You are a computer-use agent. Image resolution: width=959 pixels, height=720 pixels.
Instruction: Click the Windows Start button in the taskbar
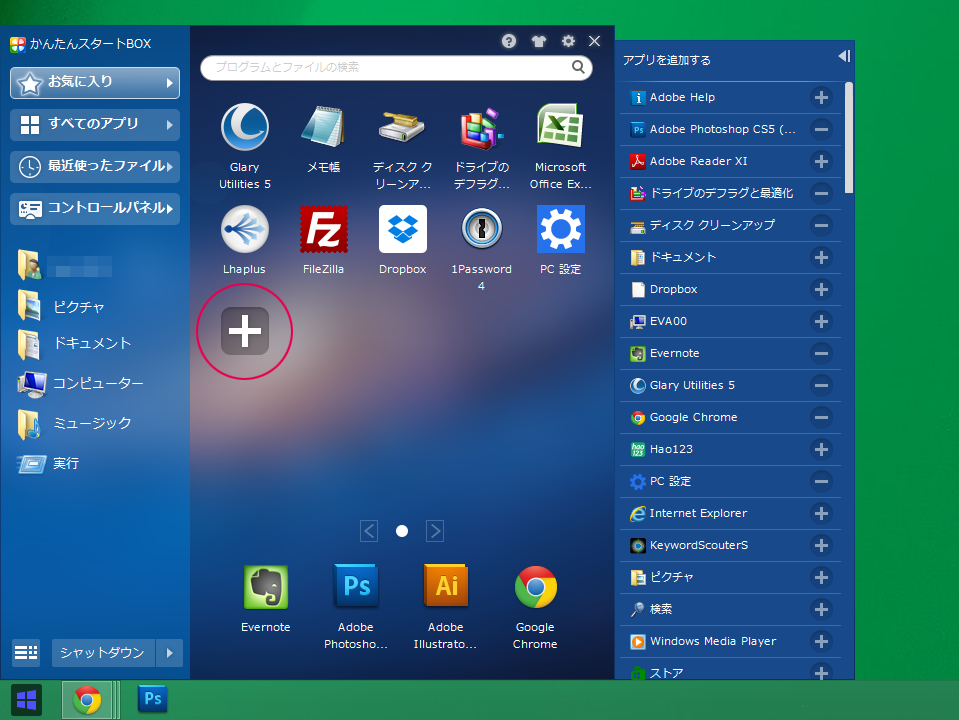[26, 700]
